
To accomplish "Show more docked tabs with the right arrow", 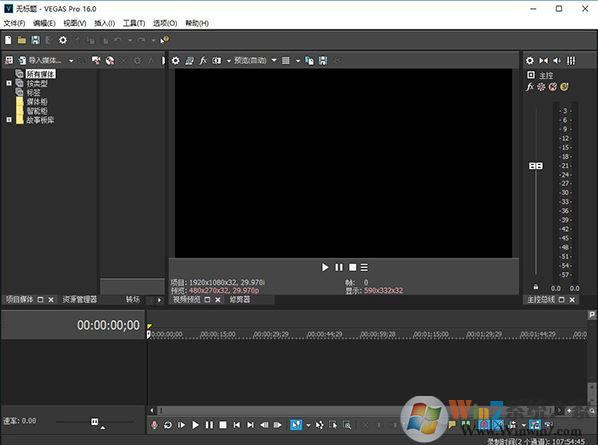I will pyautogui.click(x=159, y=300).
